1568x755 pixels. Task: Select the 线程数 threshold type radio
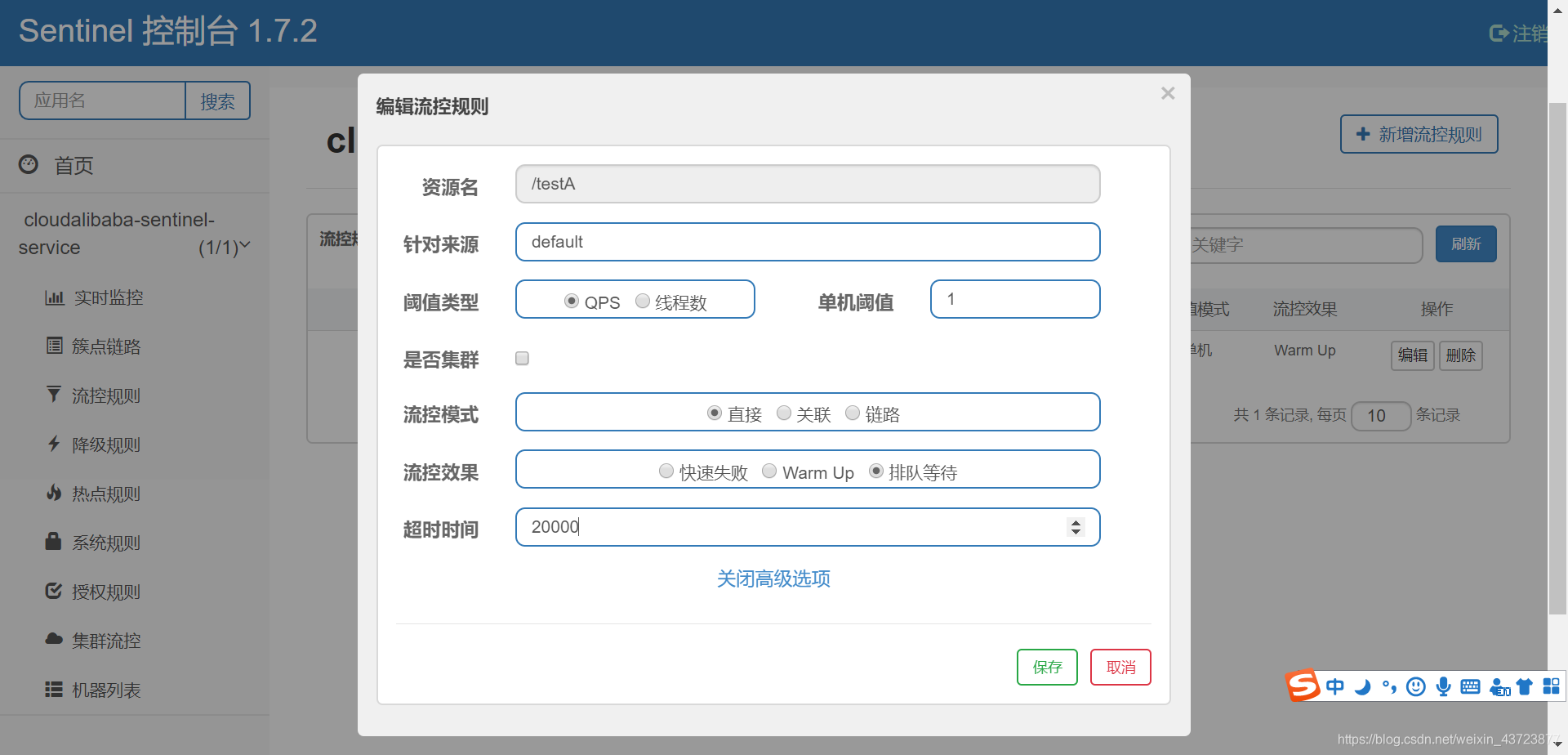point(643,302)
